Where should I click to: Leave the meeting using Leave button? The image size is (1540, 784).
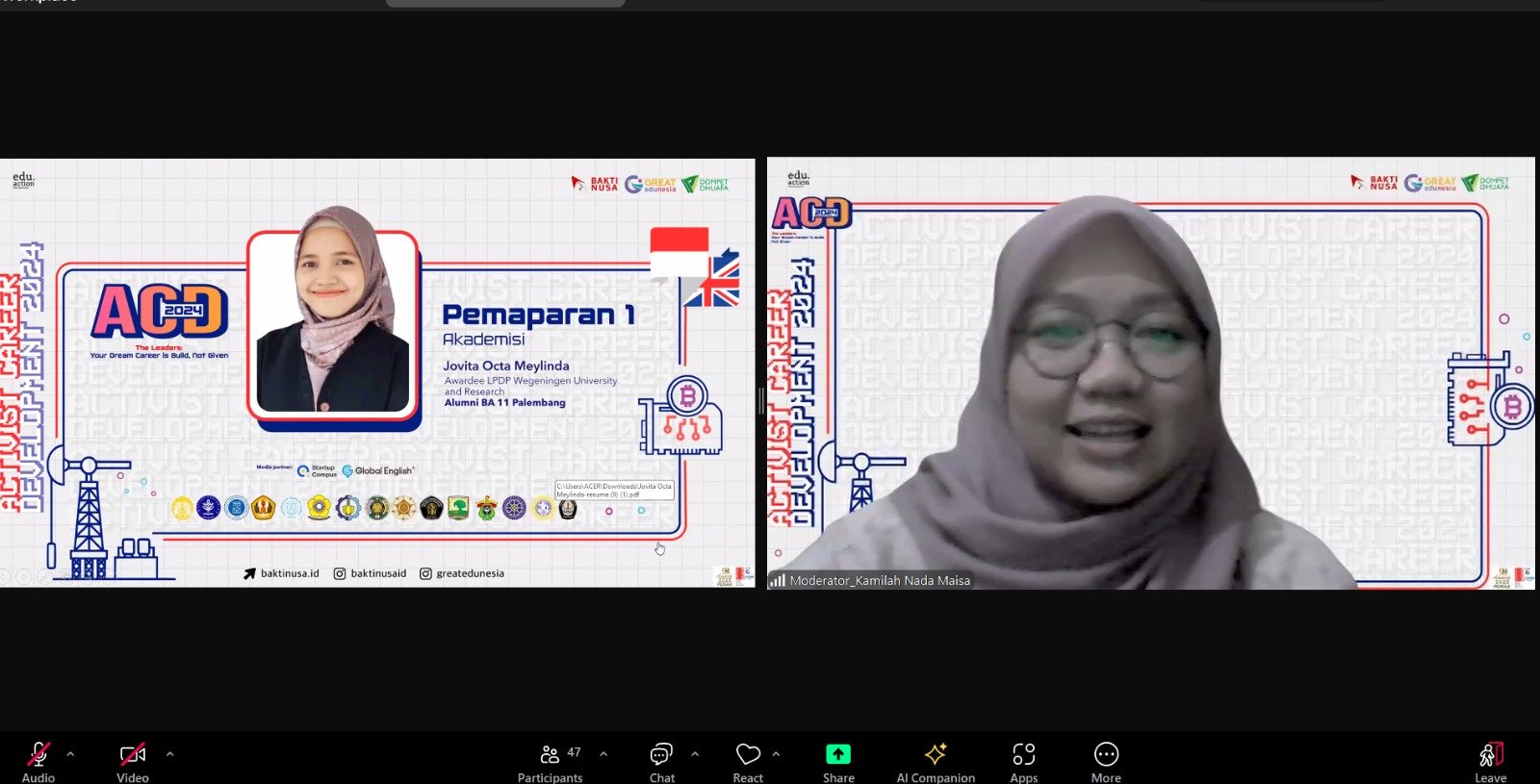[x=1490, y=754]
